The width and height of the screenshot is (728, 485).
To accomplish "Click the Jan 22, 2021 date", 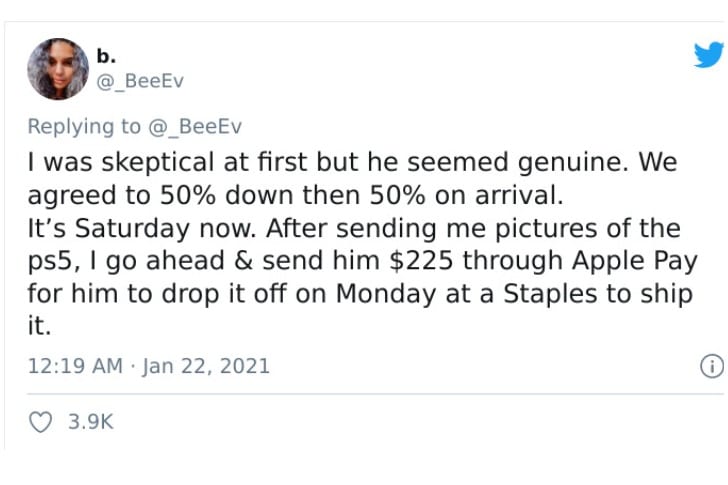I will [206, 366].
